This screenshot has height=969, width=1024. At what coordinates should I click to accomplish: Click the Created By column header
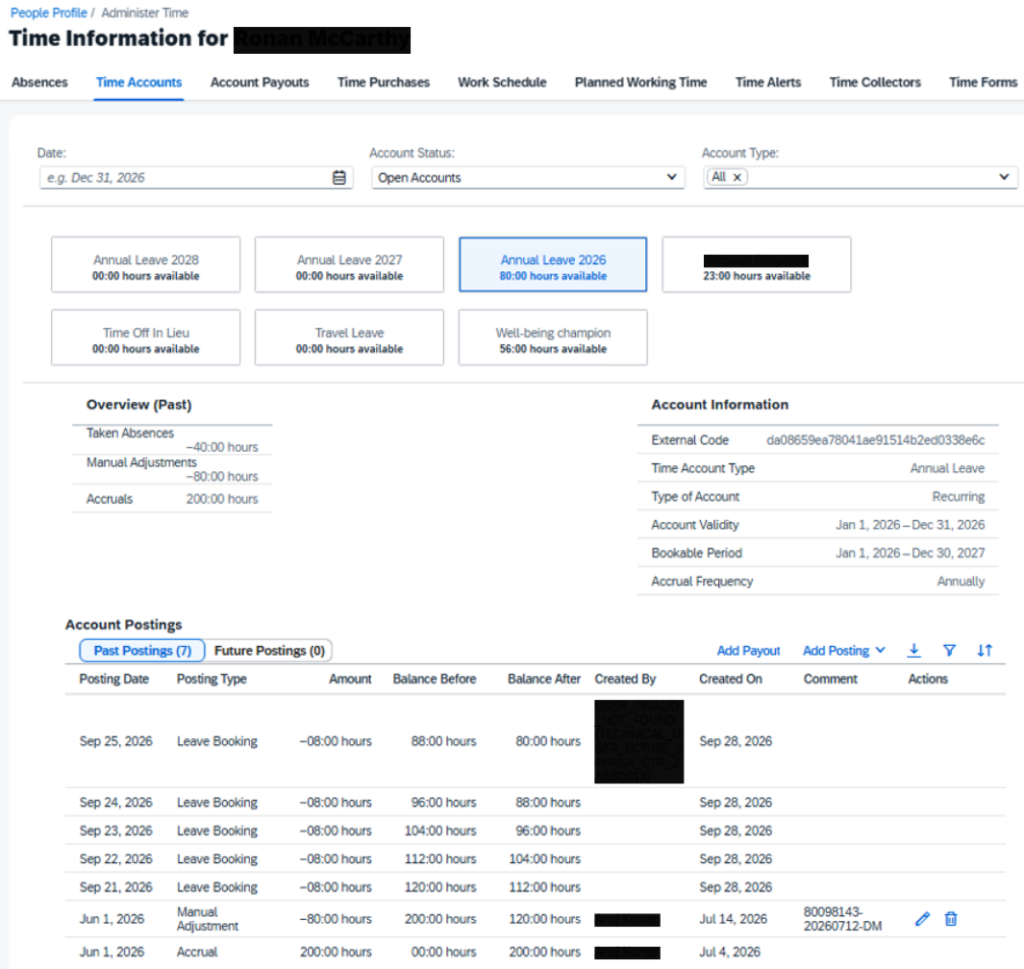coord(625,679)
